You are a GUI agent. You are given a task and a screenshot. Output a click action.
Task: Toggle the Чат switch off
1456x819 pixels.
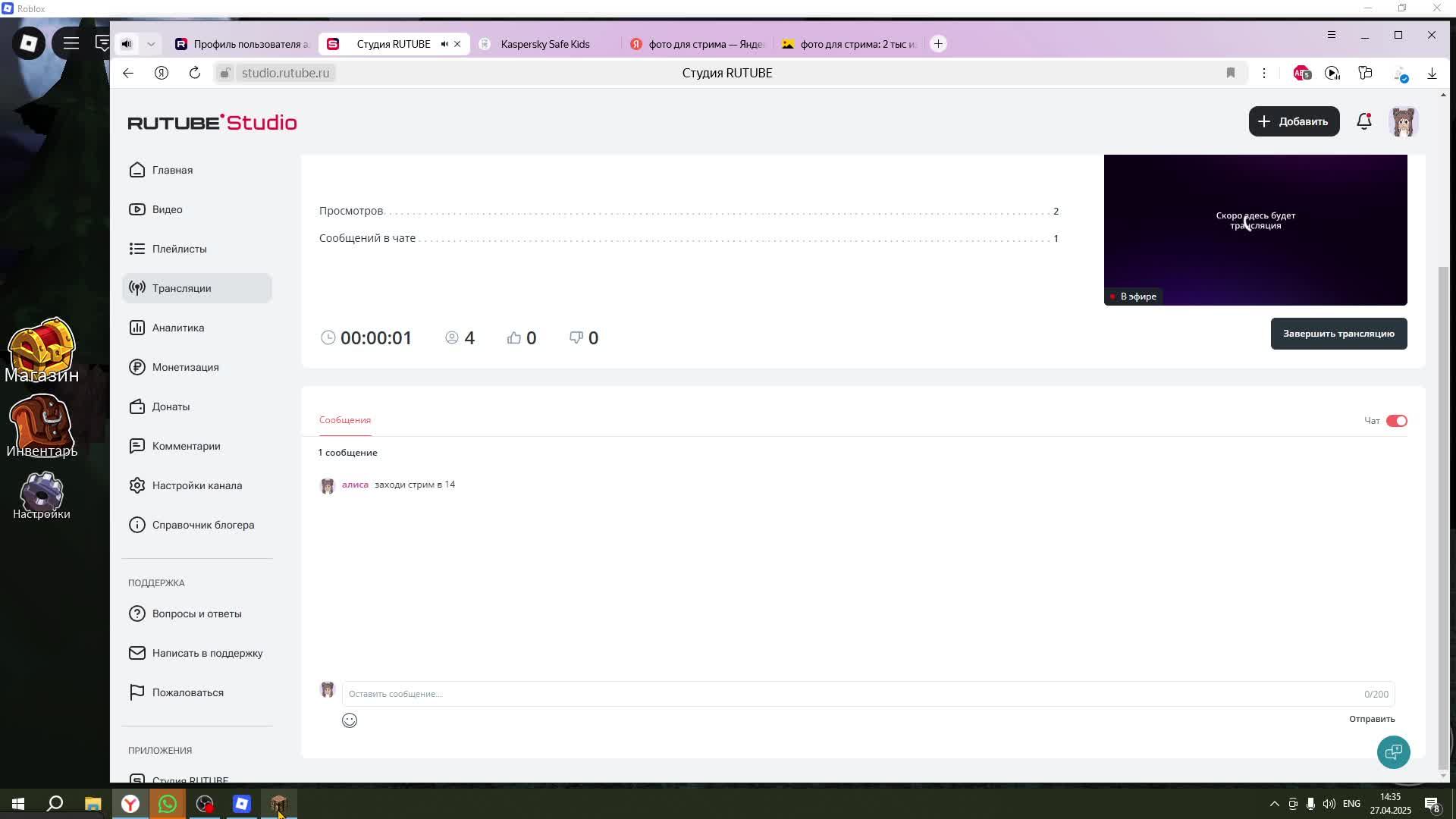[1396, 421]
